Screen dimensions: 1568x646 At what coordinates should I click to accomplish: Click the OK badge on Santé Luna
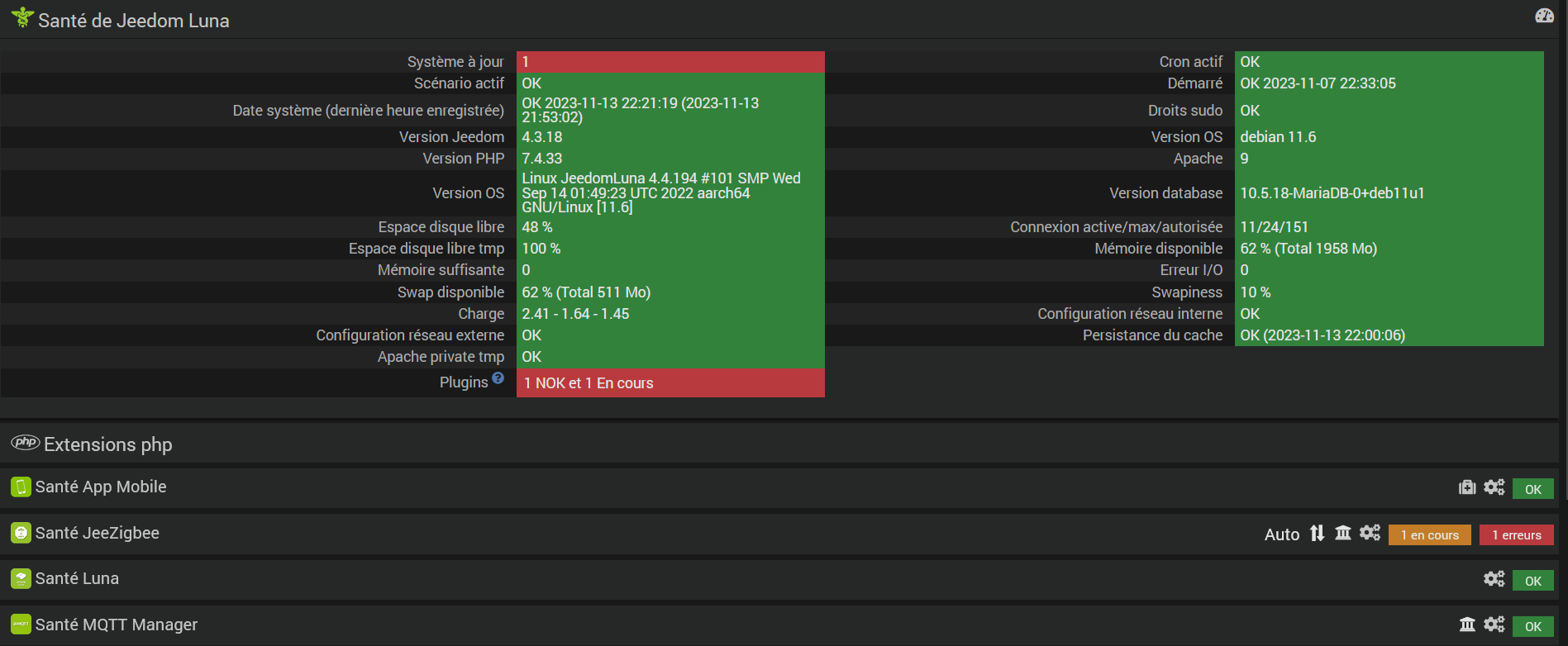coord(1532,581)
